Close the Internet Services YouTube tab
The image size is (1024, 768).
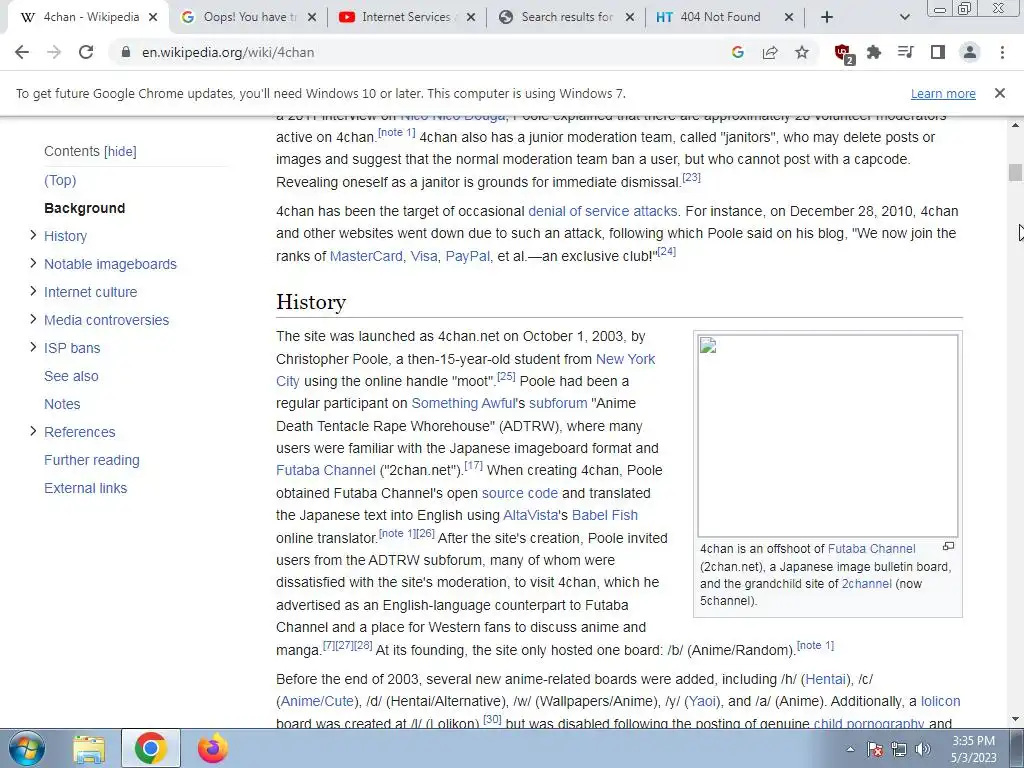click(x=471, y=17)
